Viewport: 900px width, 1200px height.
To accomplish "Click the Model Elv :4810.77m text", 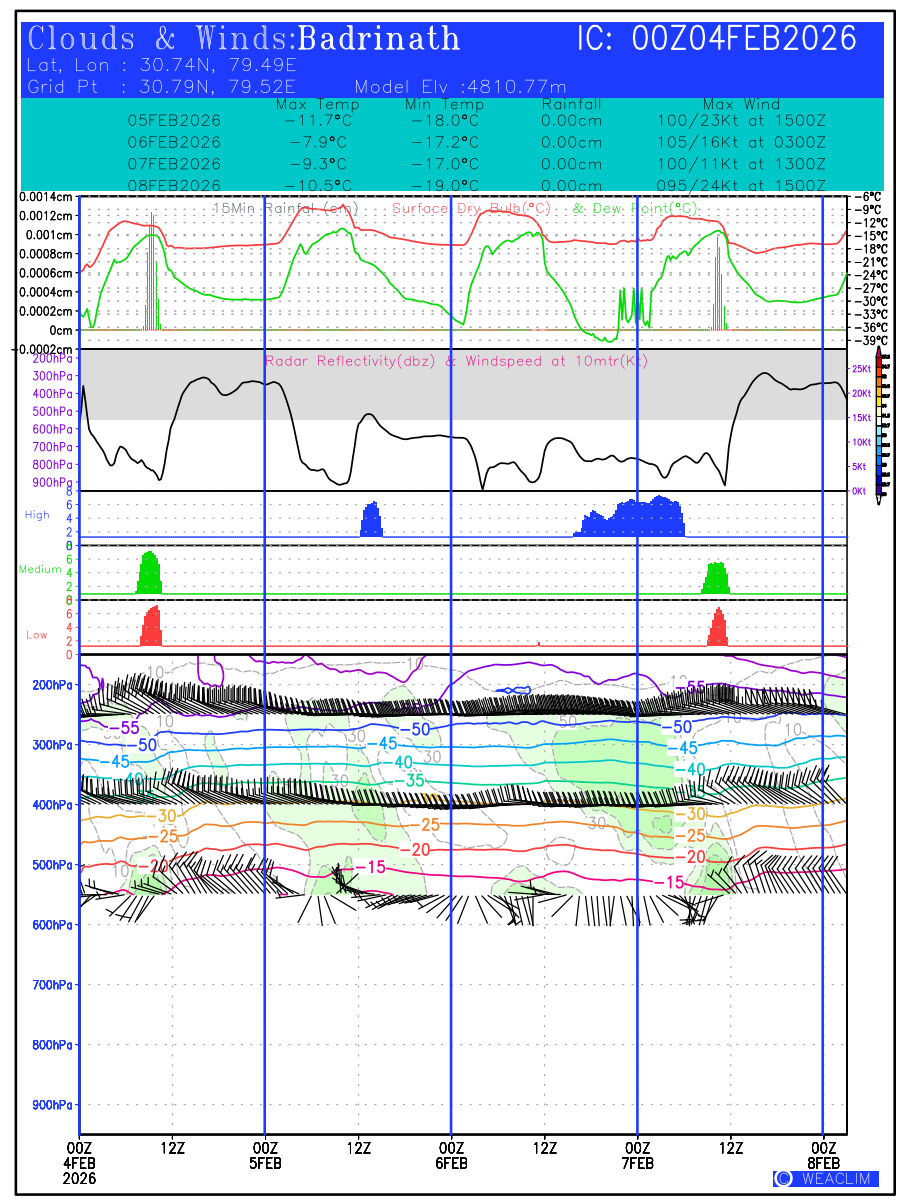I will pos(460,86).
